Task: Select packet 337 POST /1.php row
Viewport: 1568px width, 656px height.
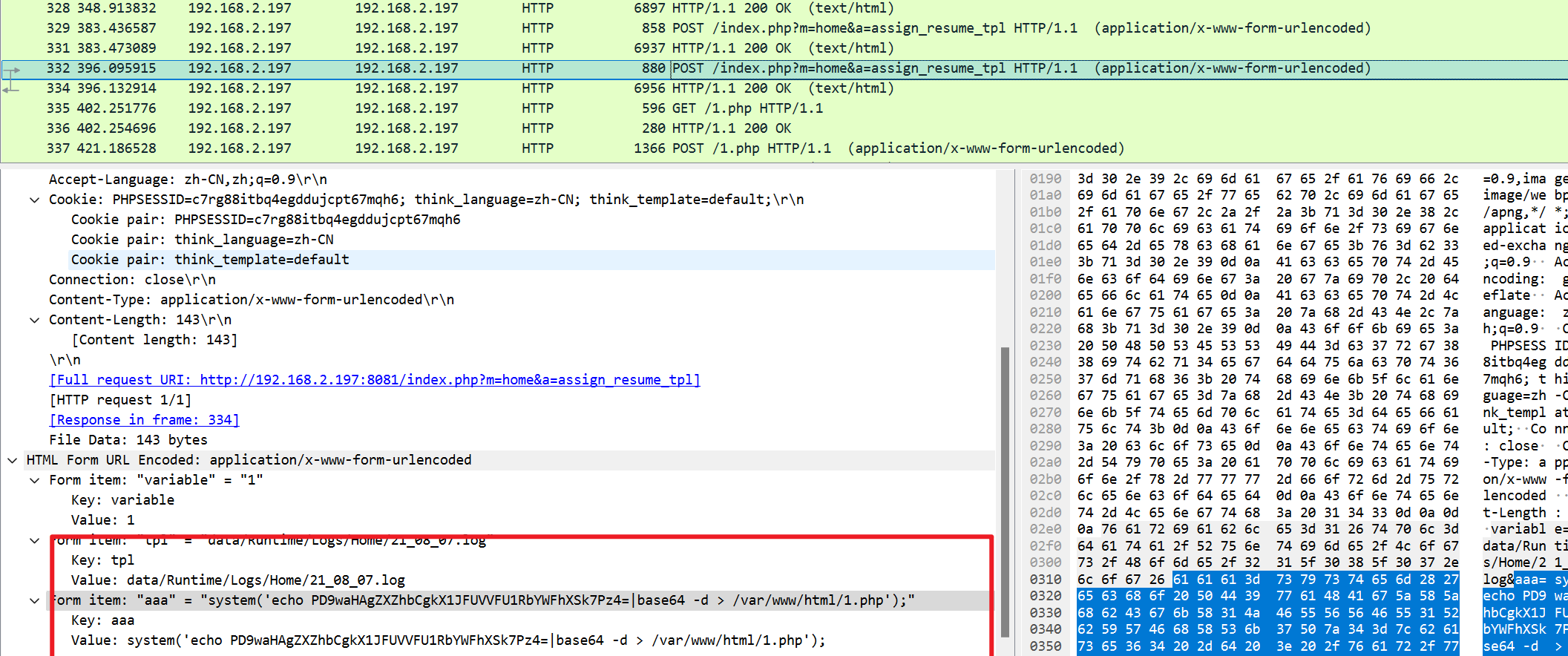Action: pyautogui.click(x=784, y=148)
